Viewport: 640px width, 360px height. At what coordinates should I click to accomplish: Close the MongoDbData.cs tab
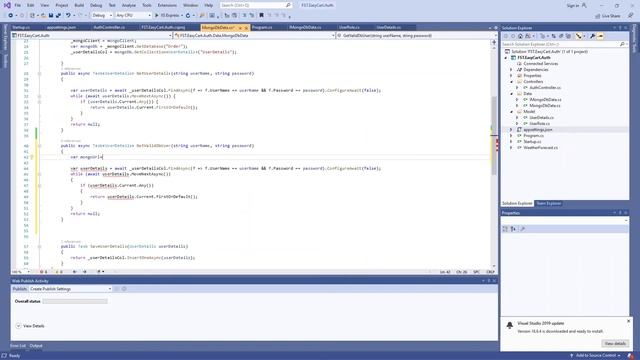pos(246,28)
